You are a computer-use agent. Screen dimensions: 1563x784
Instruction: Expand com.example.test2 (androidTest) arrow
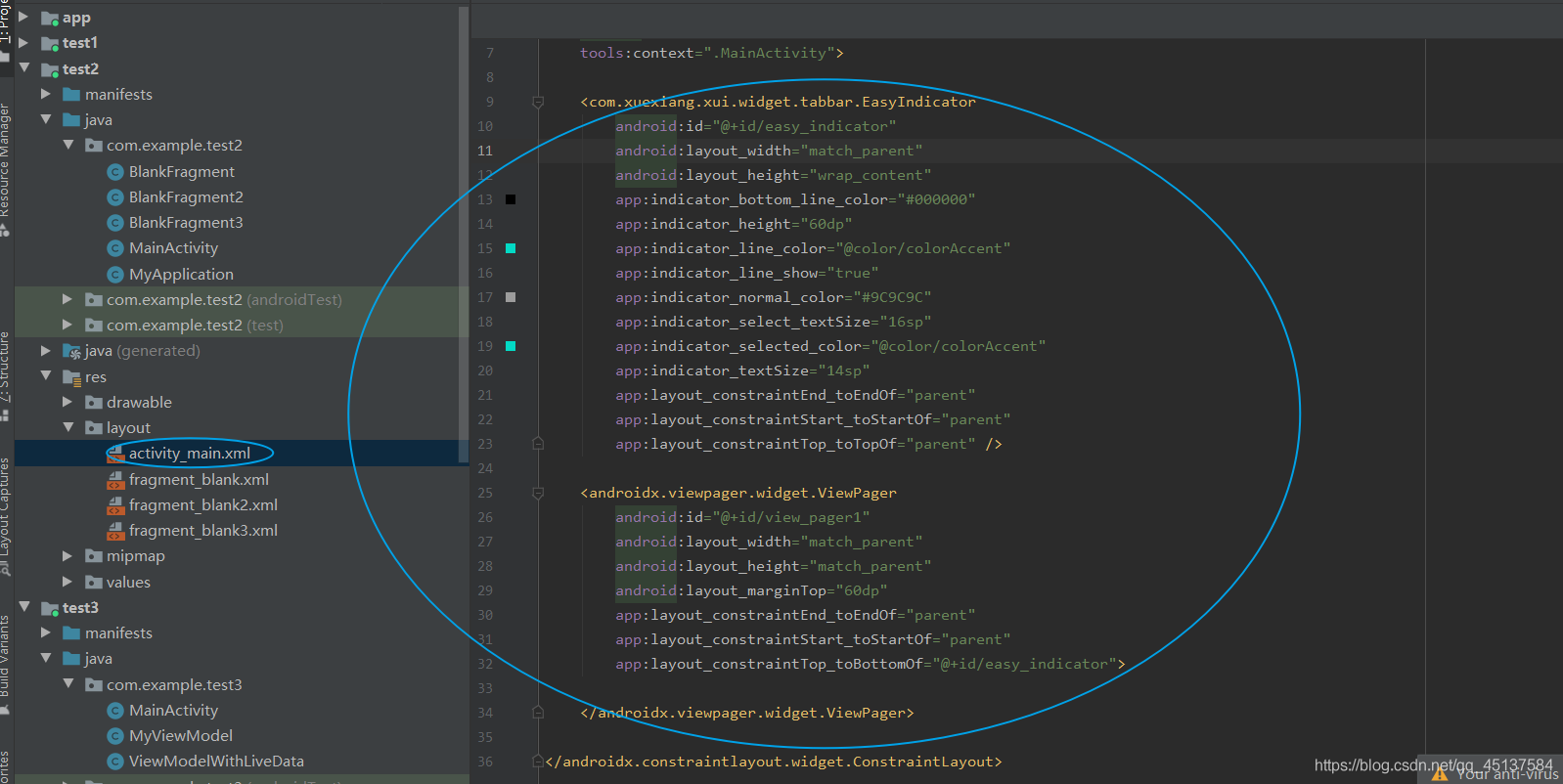tap(67, 299)
